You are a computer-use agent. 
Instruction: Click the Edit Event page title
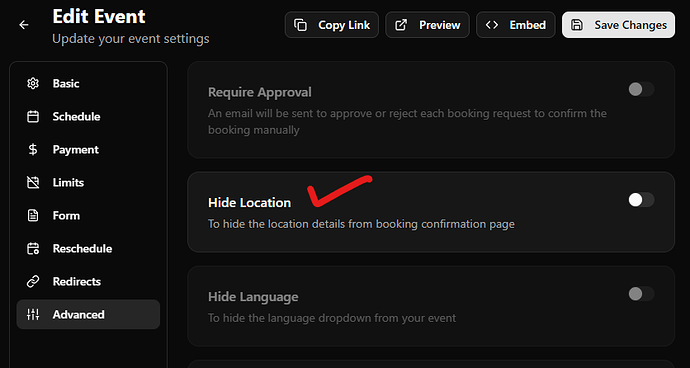(x=99, y=17)
